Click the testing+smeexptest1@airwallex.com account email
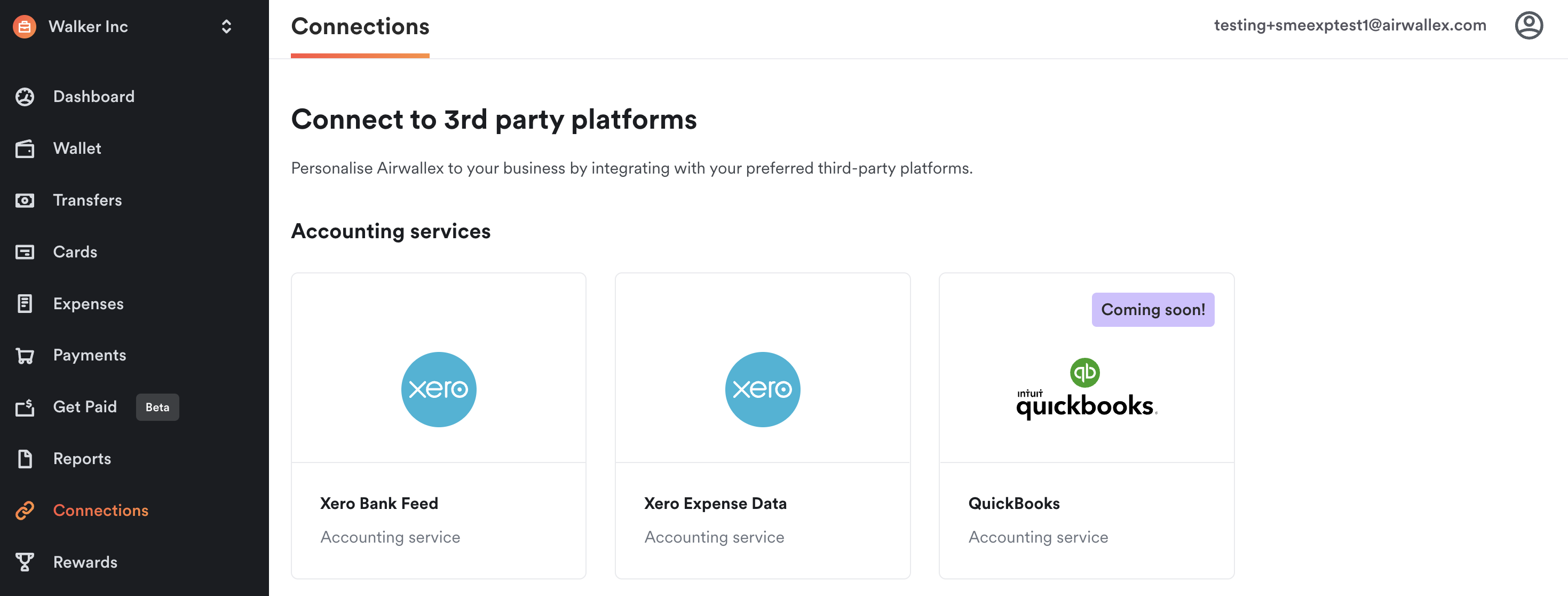 [x=1350, y=26]
